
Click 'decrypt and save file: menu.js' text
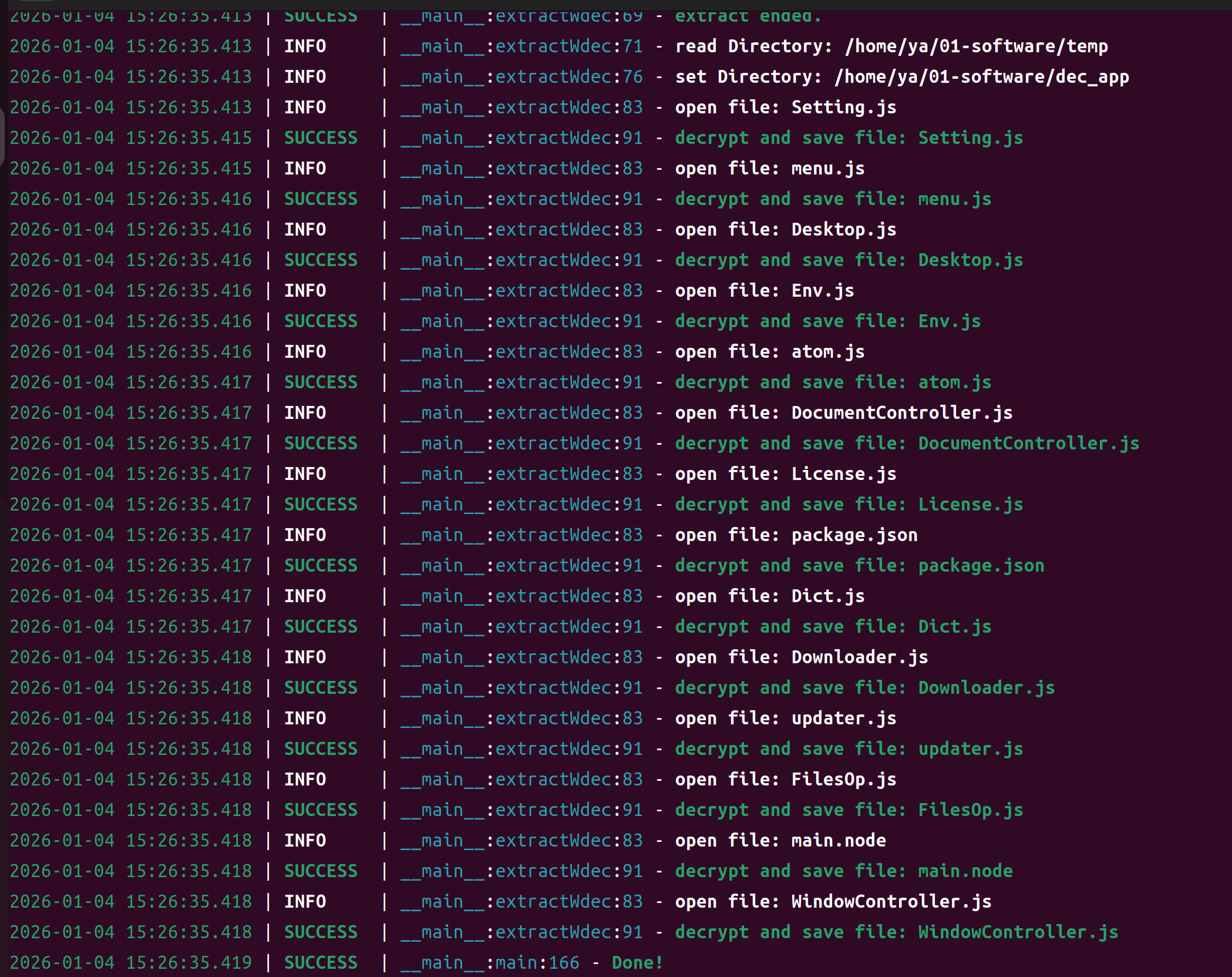pyautogui.click(x=833, y=199)
